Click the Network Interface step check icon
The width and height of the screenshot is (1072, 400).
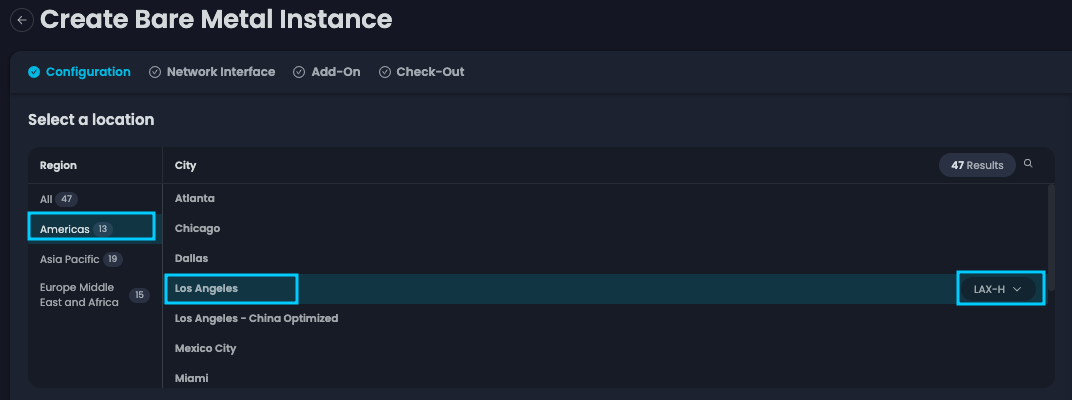click(155, 72)
